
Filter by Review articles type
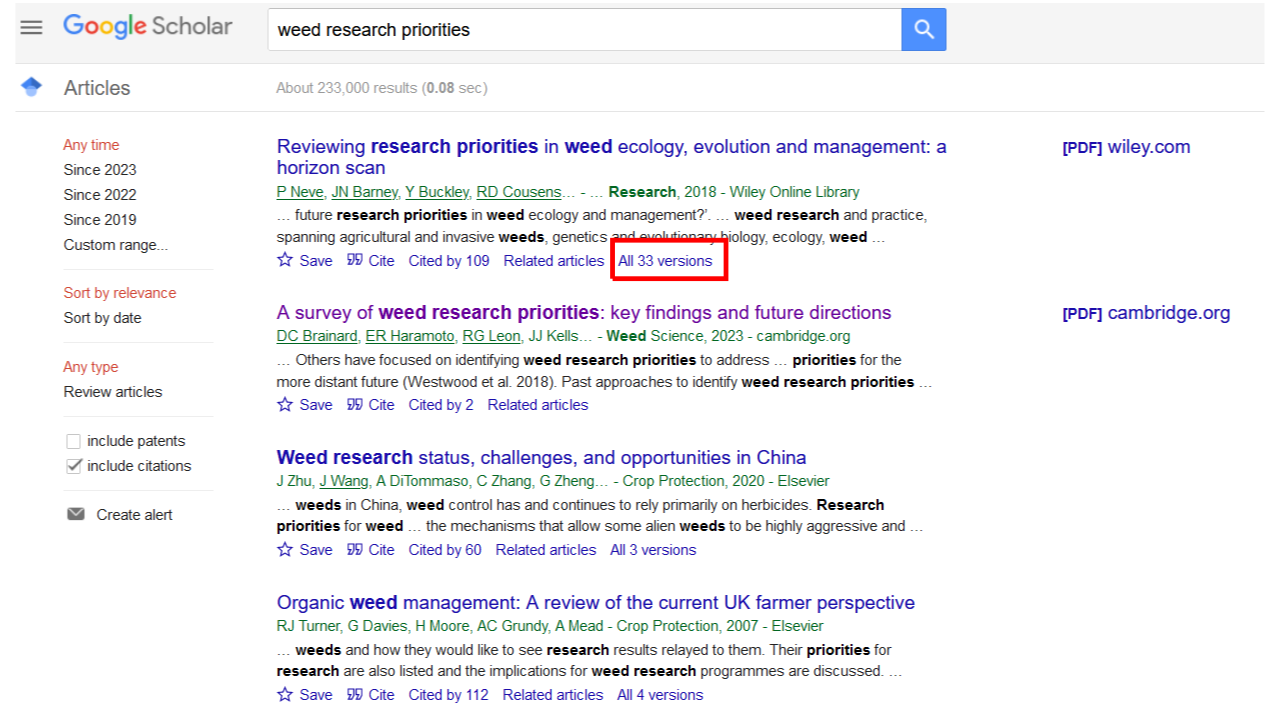pyautogui.click(x=112, y=392)
